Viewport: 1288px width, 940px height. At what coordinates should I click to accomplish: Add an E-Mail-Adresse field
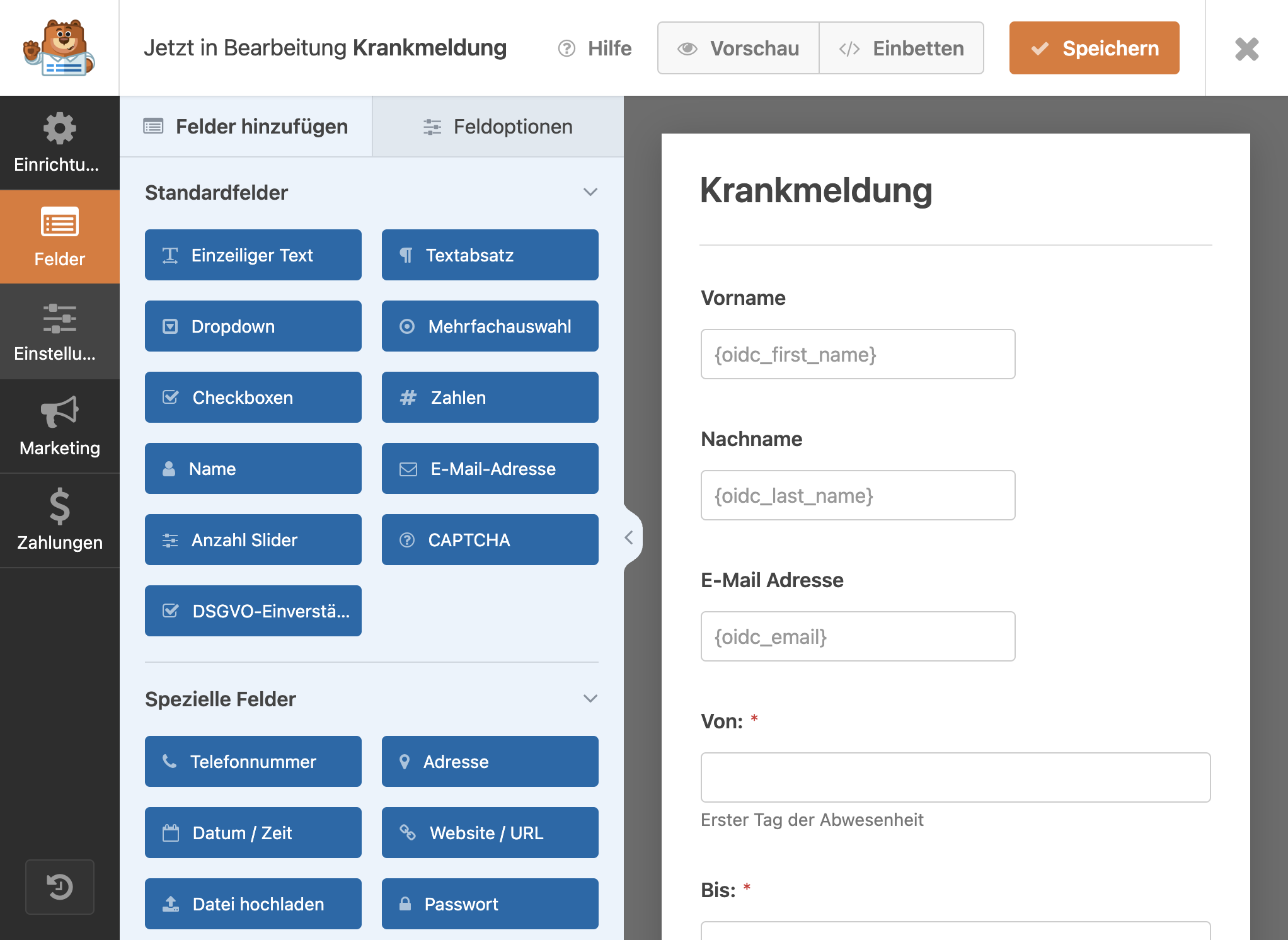pyautogui.click(x=490, y=469)
